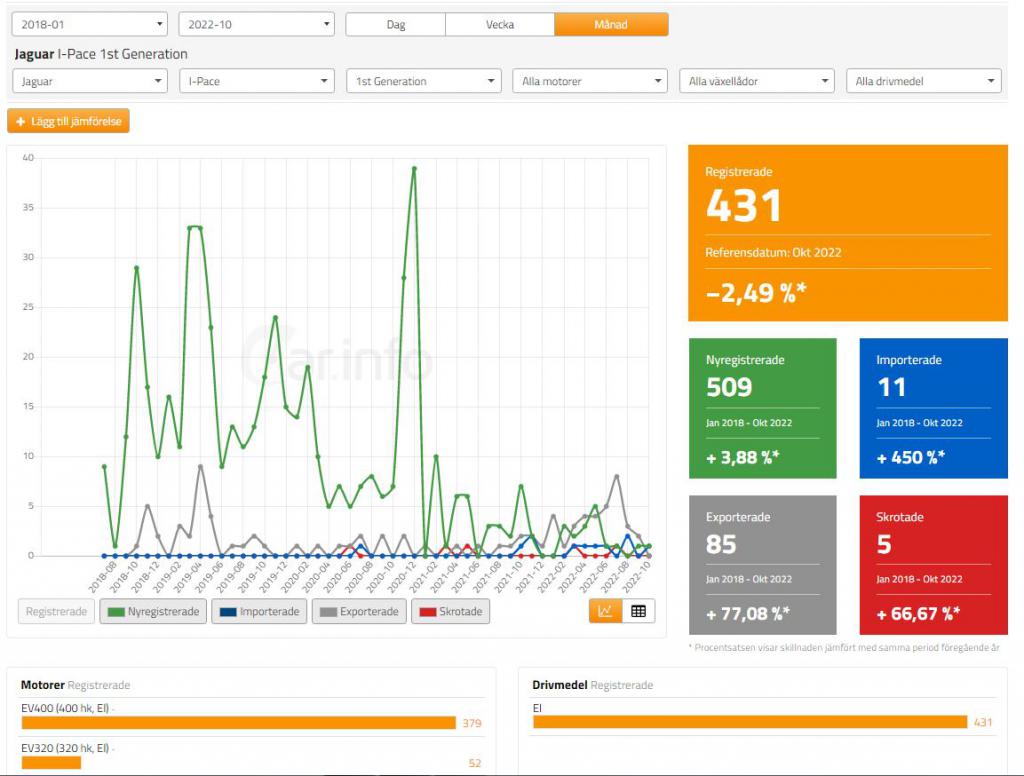Switch to the Dag view tab

pyautogui.click(x=396, y=25)
